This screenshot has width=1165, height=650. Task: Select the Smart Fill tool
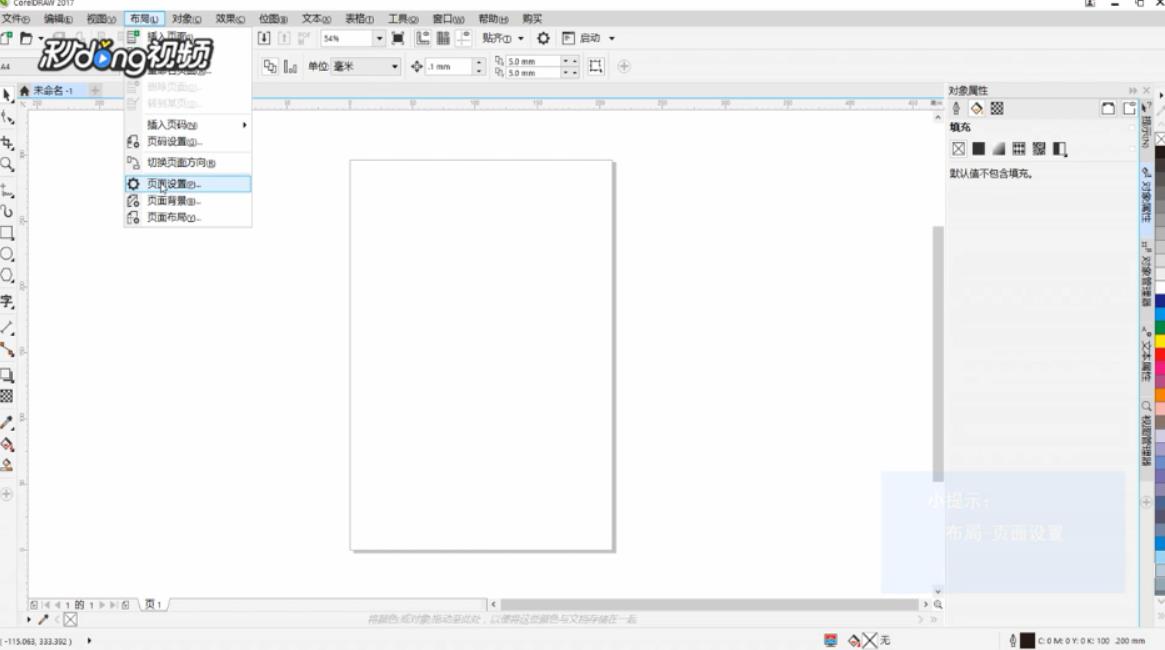click(x=7, y=465)
